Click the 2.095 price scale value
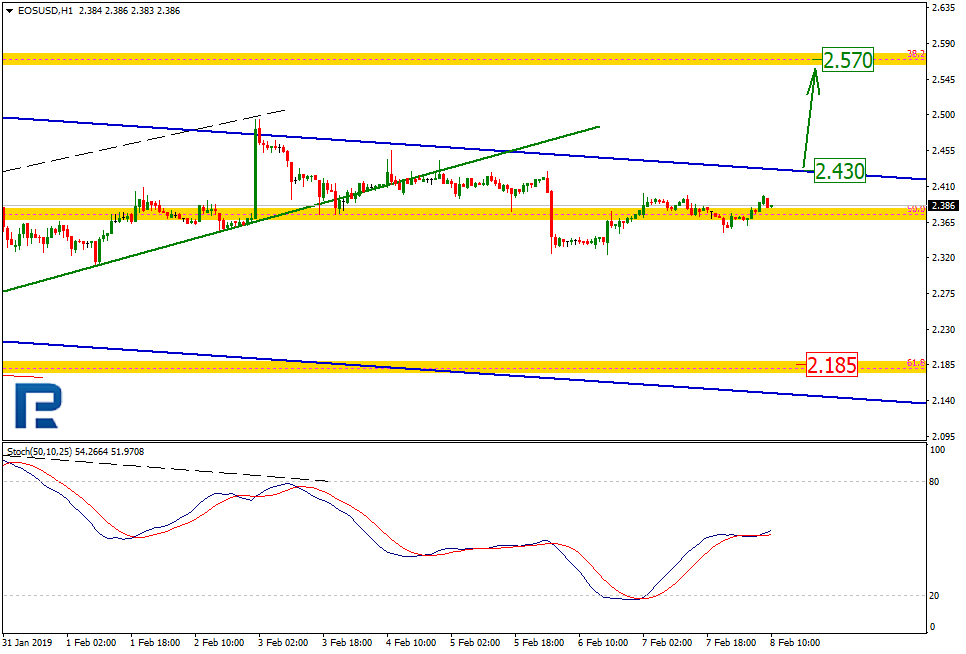Screen dimensions: 966x654 942,436
